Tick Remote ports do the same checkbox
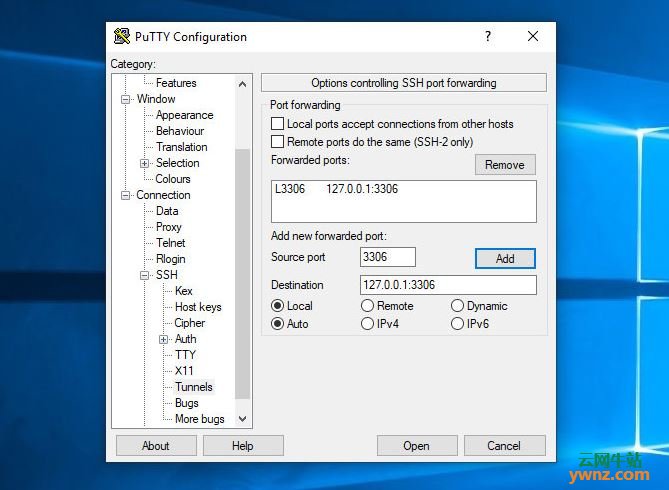Image resolution: width=669 pixels, height=490 pixels. point(277,141)
